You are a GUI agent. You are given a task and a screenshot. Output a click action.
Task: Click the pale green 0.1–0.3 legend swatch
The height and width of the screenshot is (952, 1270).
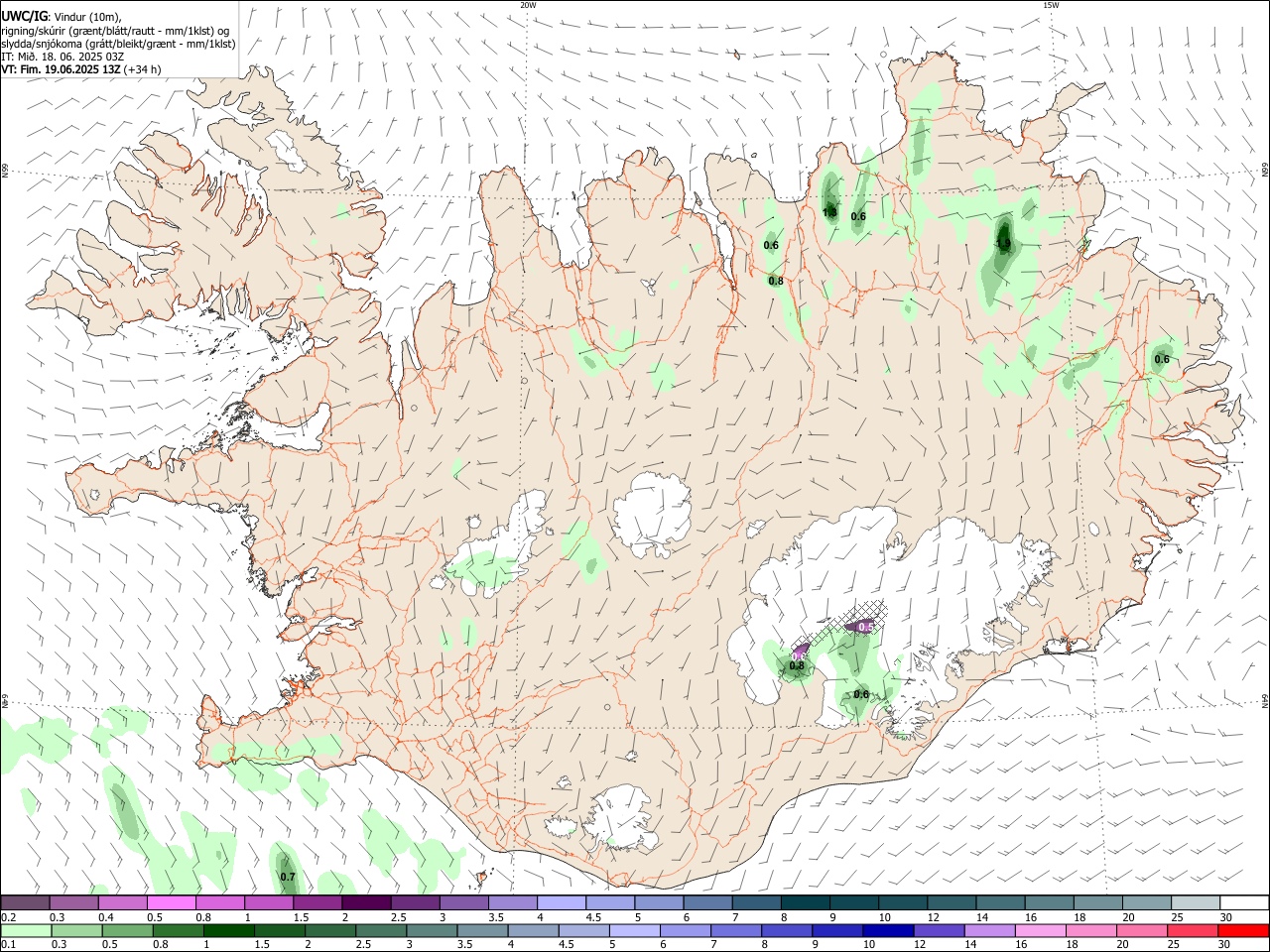26,930
